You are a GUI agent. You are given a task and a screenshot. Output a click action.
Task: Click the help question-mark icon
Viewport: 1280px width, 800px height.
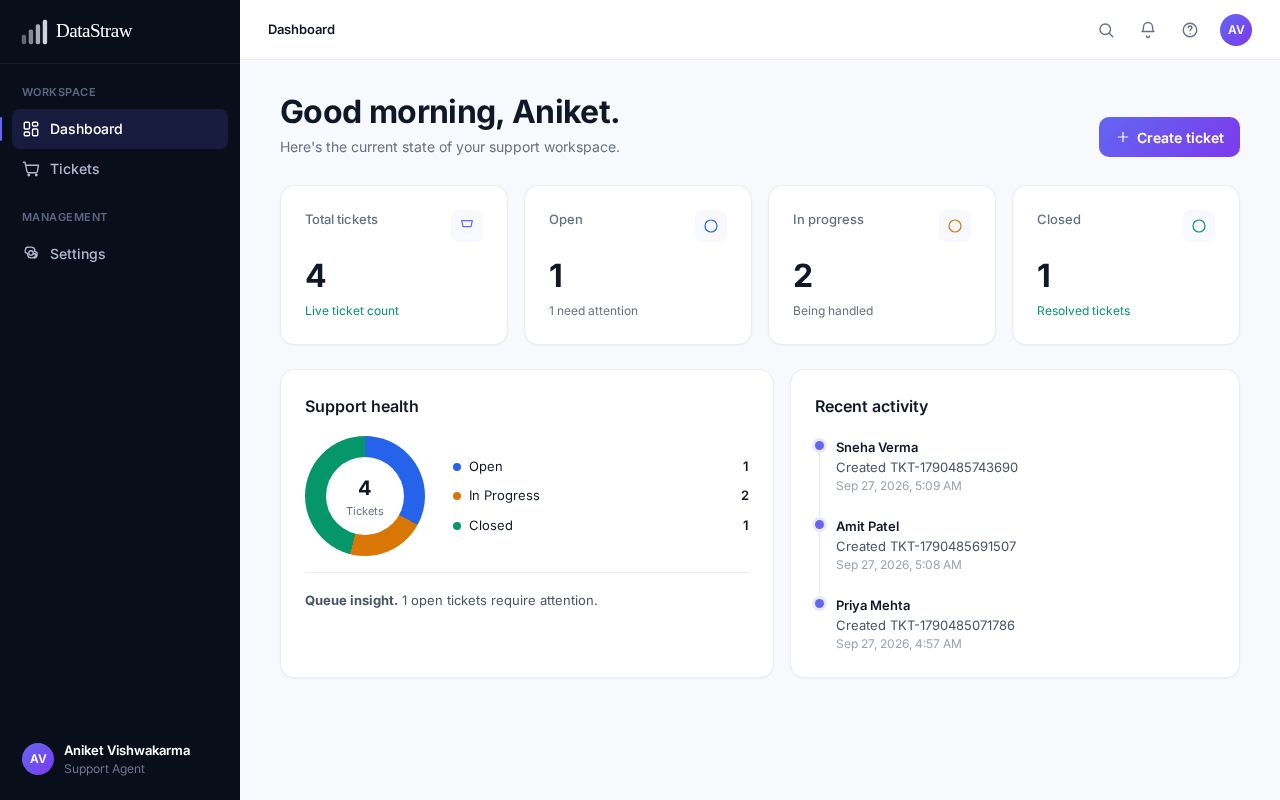(x=1190, y=30)
